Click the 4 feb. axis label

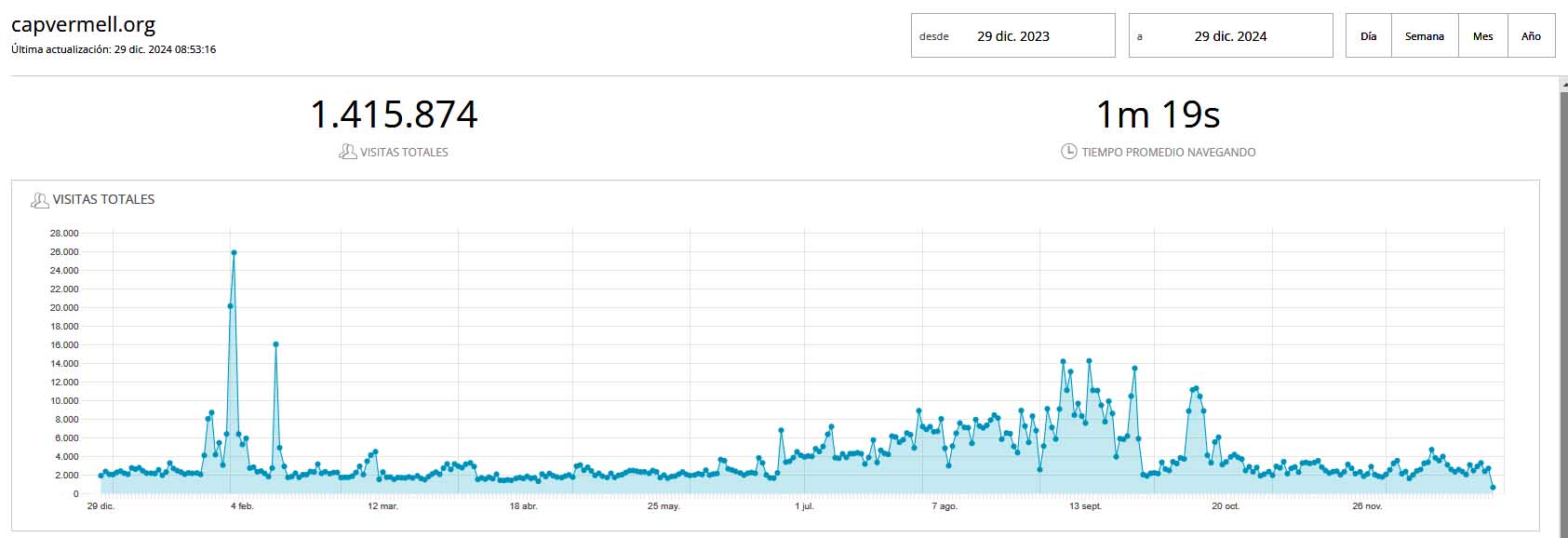[x=242, y=506]
